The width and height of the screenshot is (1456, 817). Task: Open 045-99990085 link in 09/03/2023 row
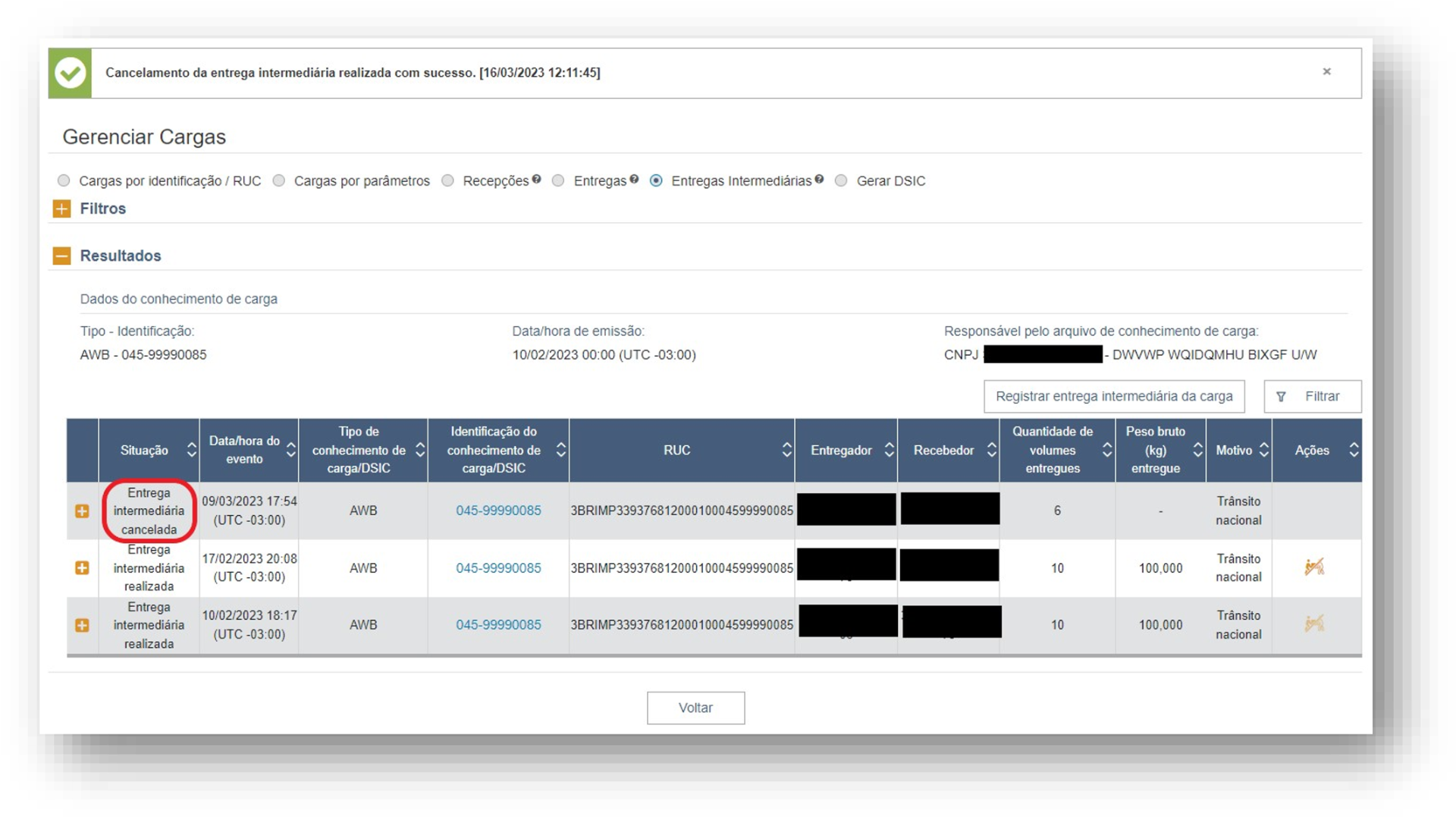[498, 511]
